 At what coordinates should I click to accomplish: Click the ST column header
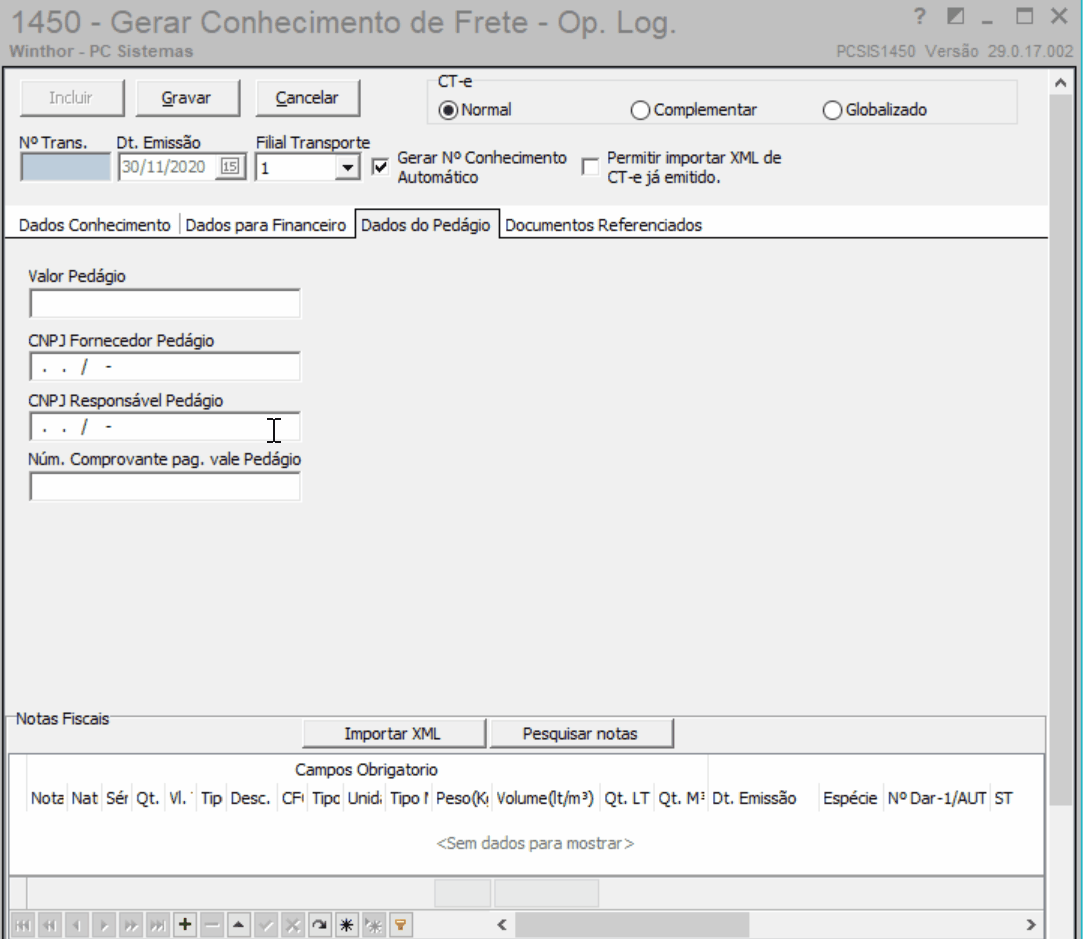point(1004,799)
